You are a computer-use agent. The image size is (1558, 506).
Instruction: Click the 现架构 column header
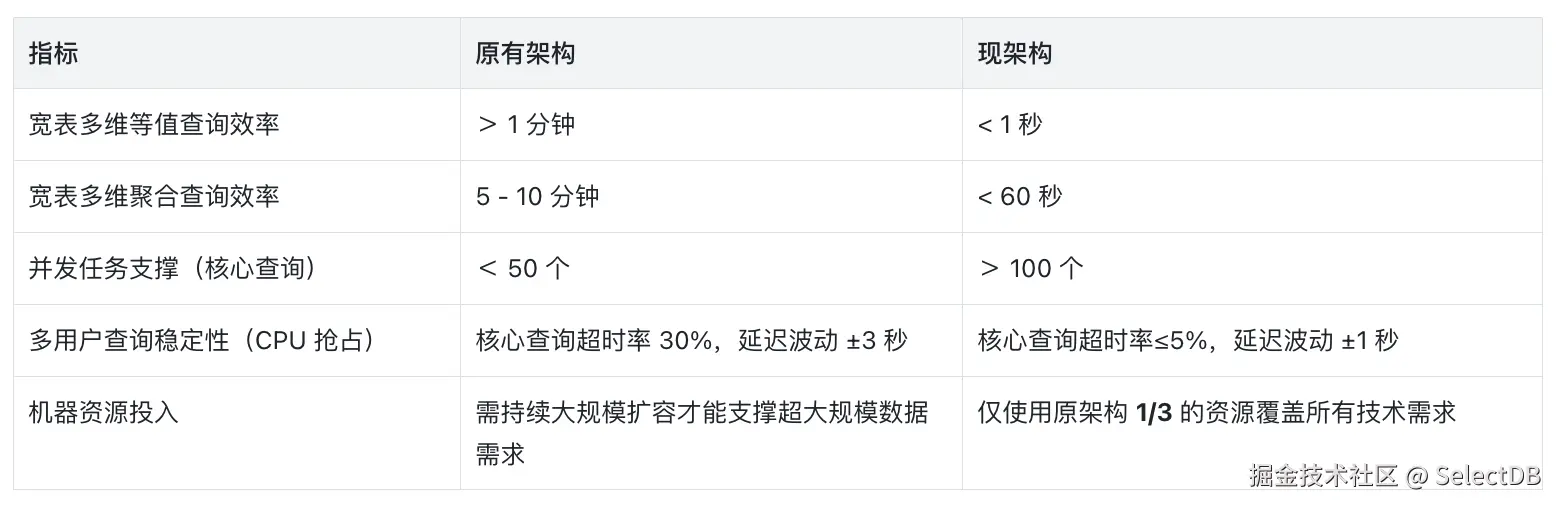(x=1014, y=54)
